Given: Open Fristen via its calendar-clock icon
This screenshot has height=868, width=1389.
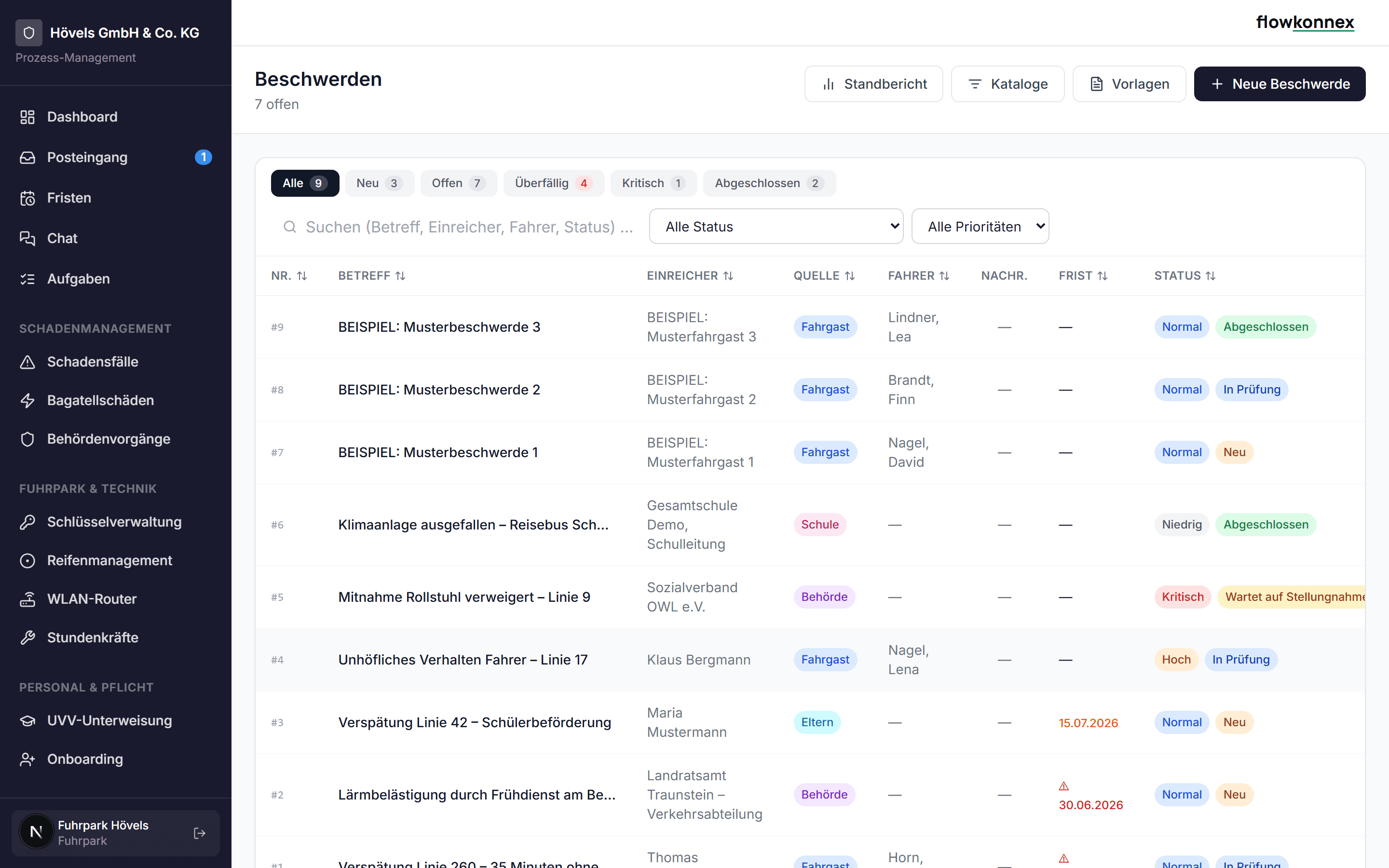Looking at the screenshot, I should tap(27, 198).
